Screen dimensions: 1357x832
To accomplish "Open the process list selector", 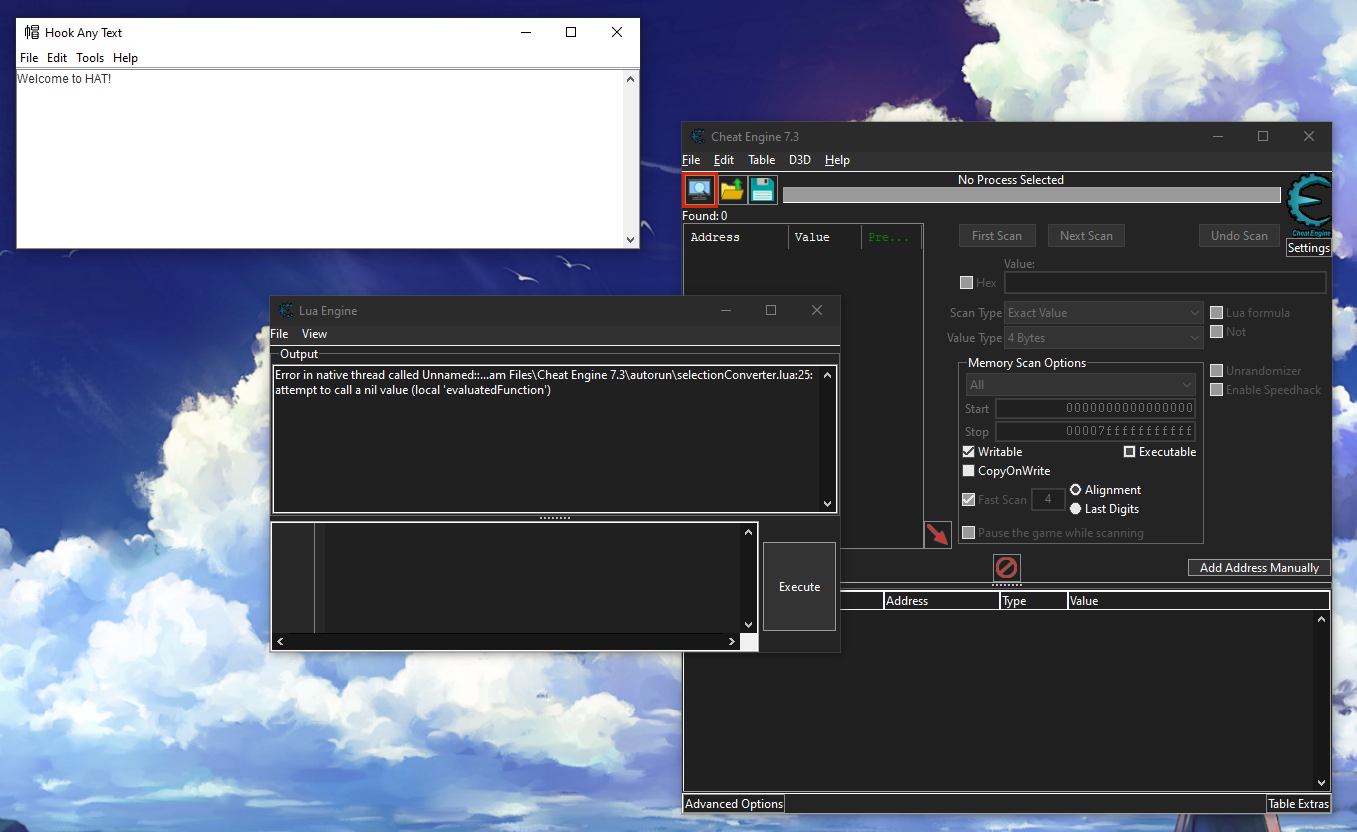I will pos(699,189).
